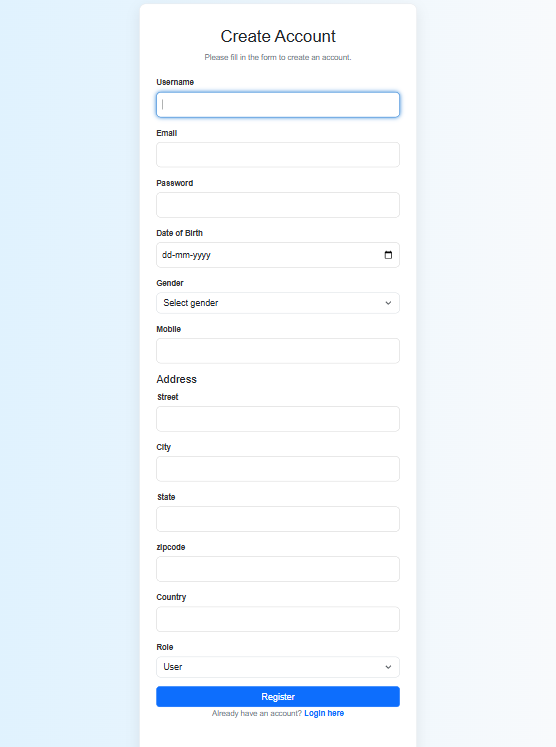
Task: Select the Country input field
Action: pos(278,619)
